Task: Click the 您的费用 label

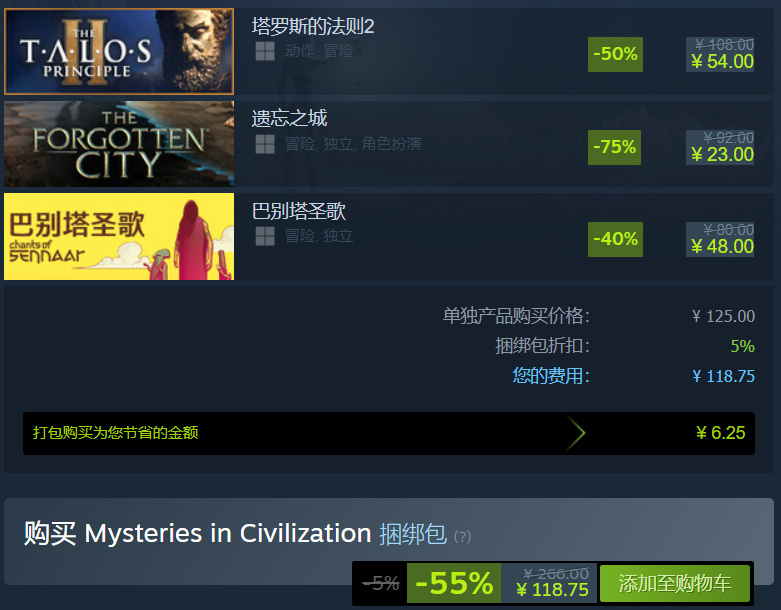Action: tap(551, 376)
